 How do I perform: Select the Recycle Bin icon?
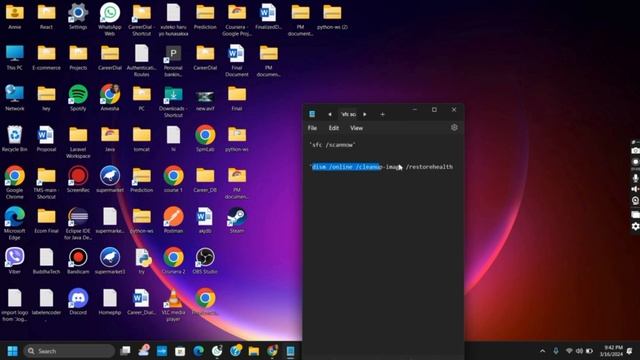(15, 139)
